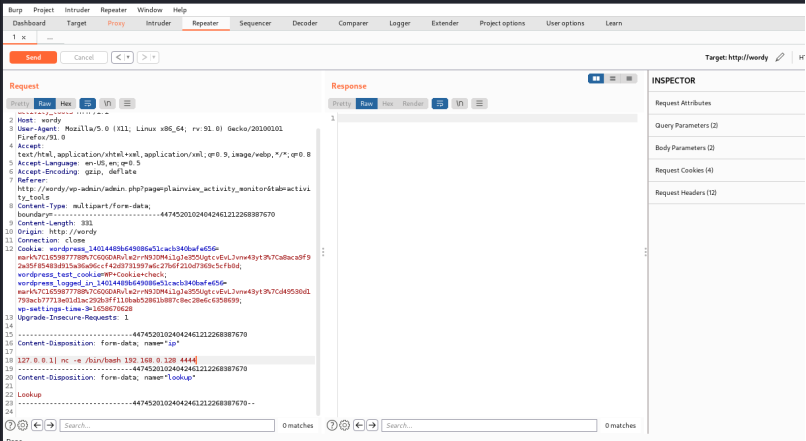Go back to previous request in history
The width and height of the screenshot is (806, 441).
pyautogui.click(x=118, y=58)
